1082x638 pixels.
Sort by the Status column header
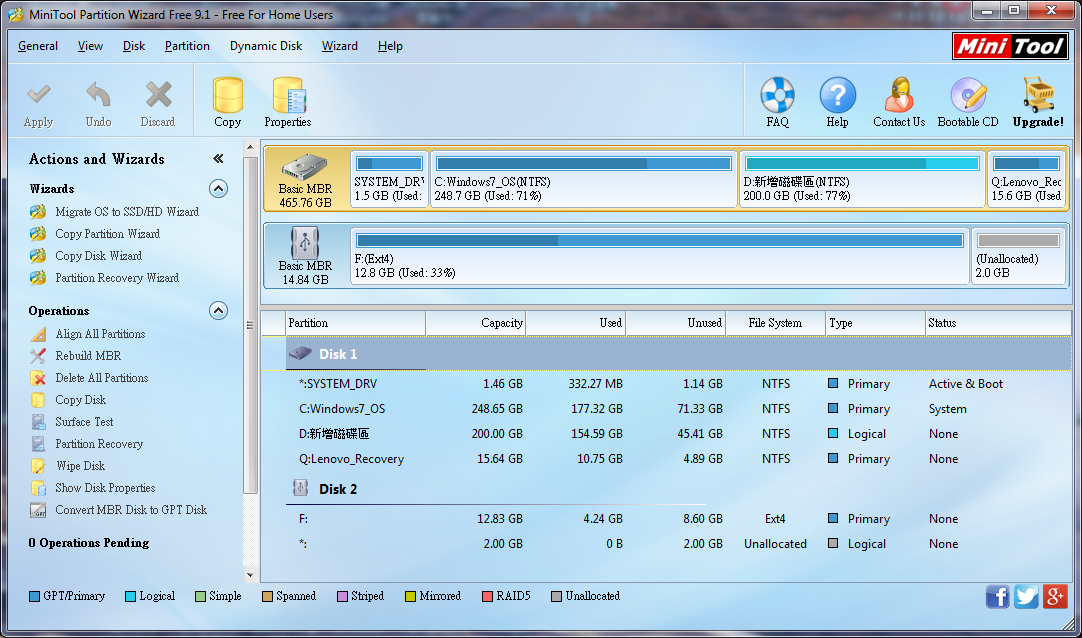click(999, 323)
